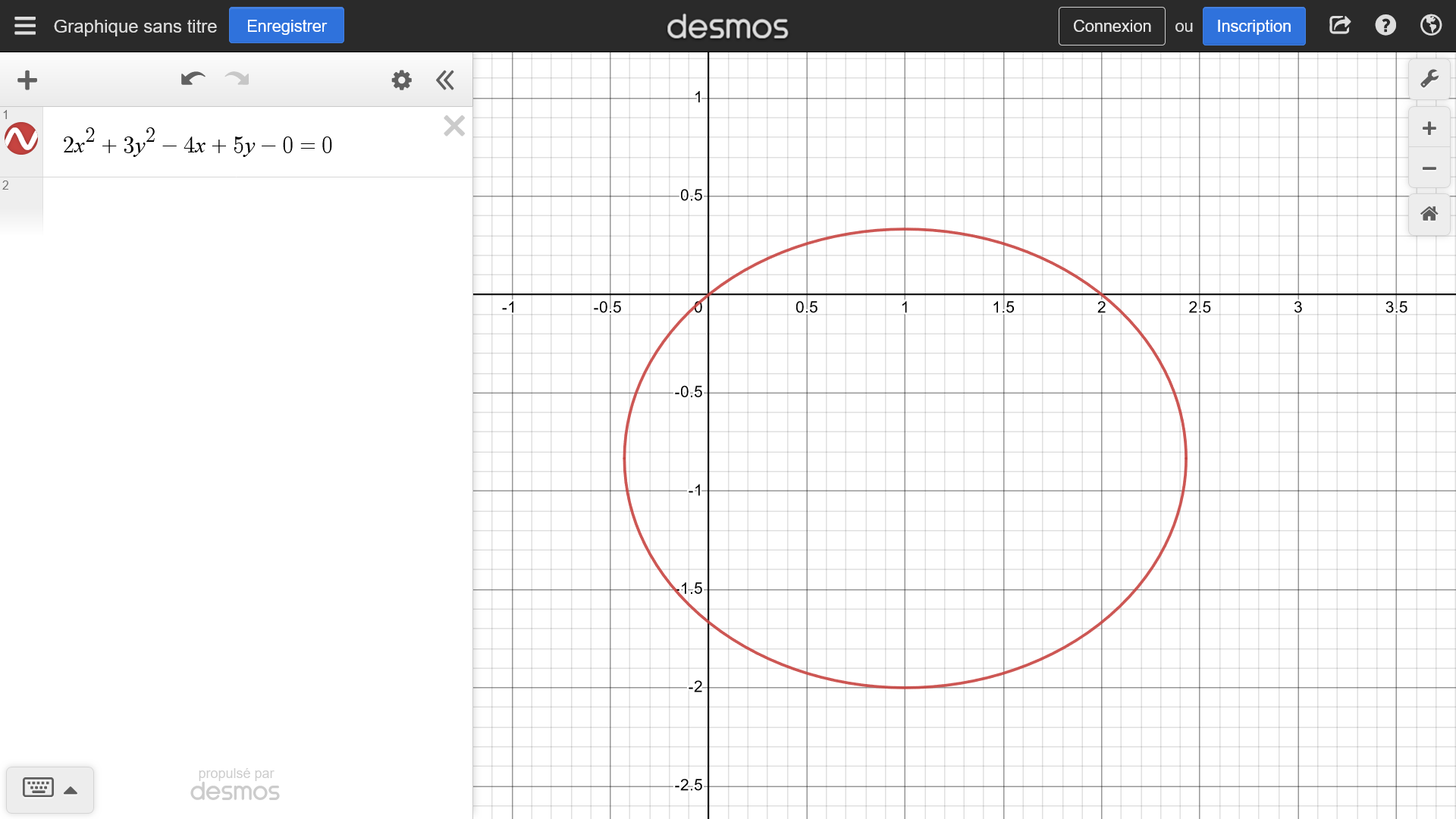
Task: Redo the last action
Action: pos(237,79)
